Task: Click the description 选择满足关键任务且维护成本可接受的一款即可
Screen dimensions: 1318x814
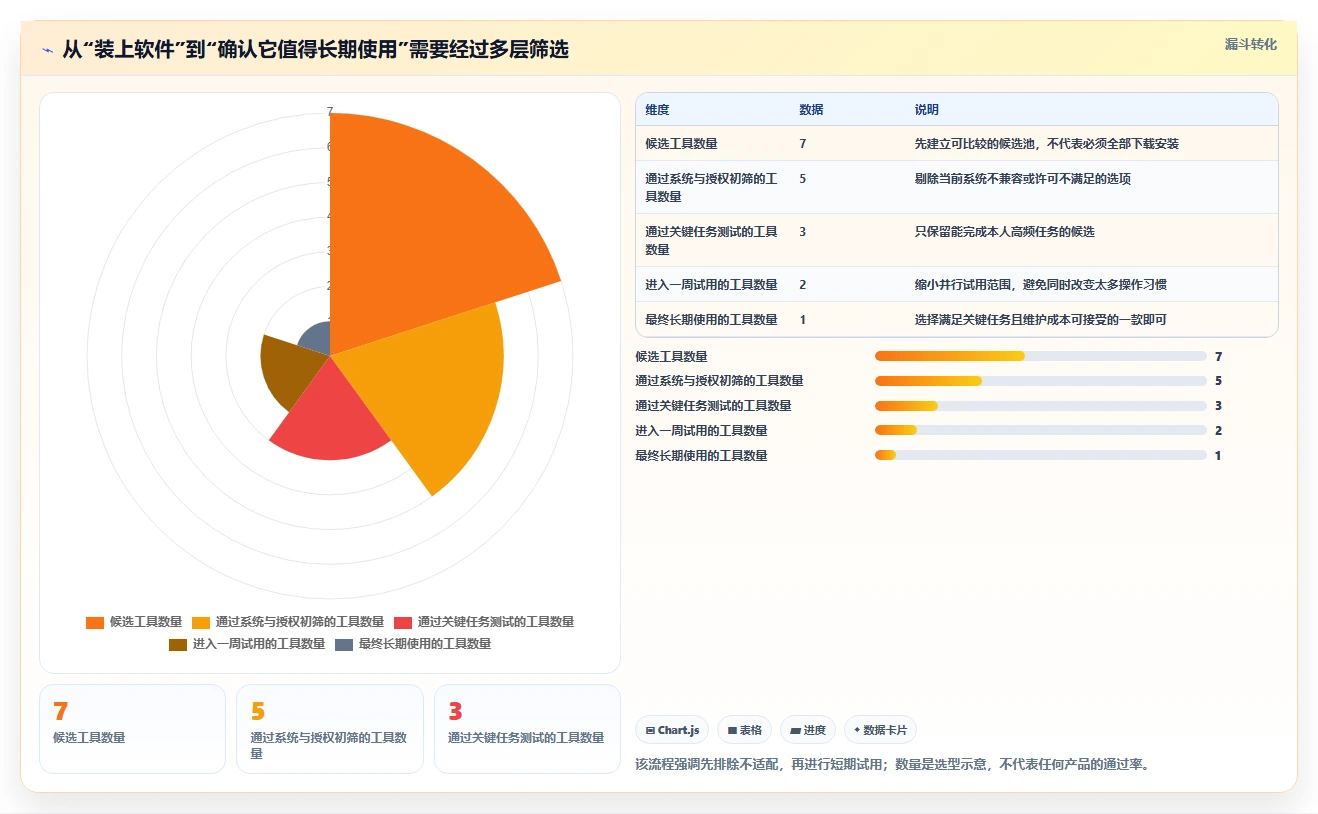Action: pyautogui.click(x=1040, y=320)
